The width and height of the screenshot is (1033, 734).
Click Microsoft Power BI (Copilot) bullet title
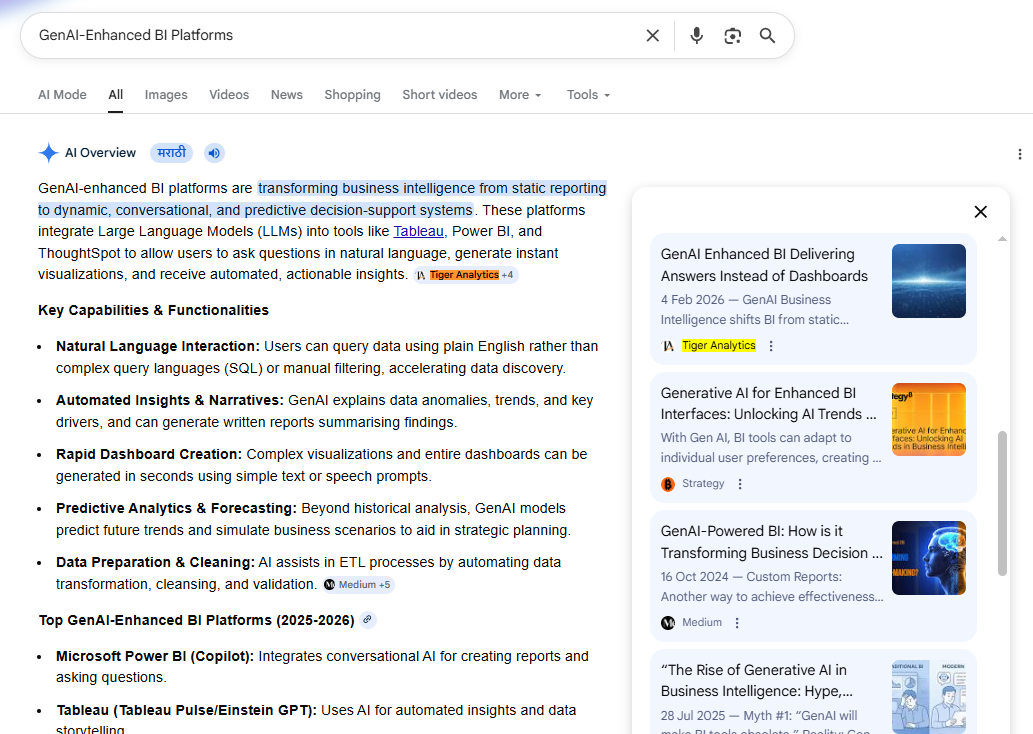pos(155,656)
